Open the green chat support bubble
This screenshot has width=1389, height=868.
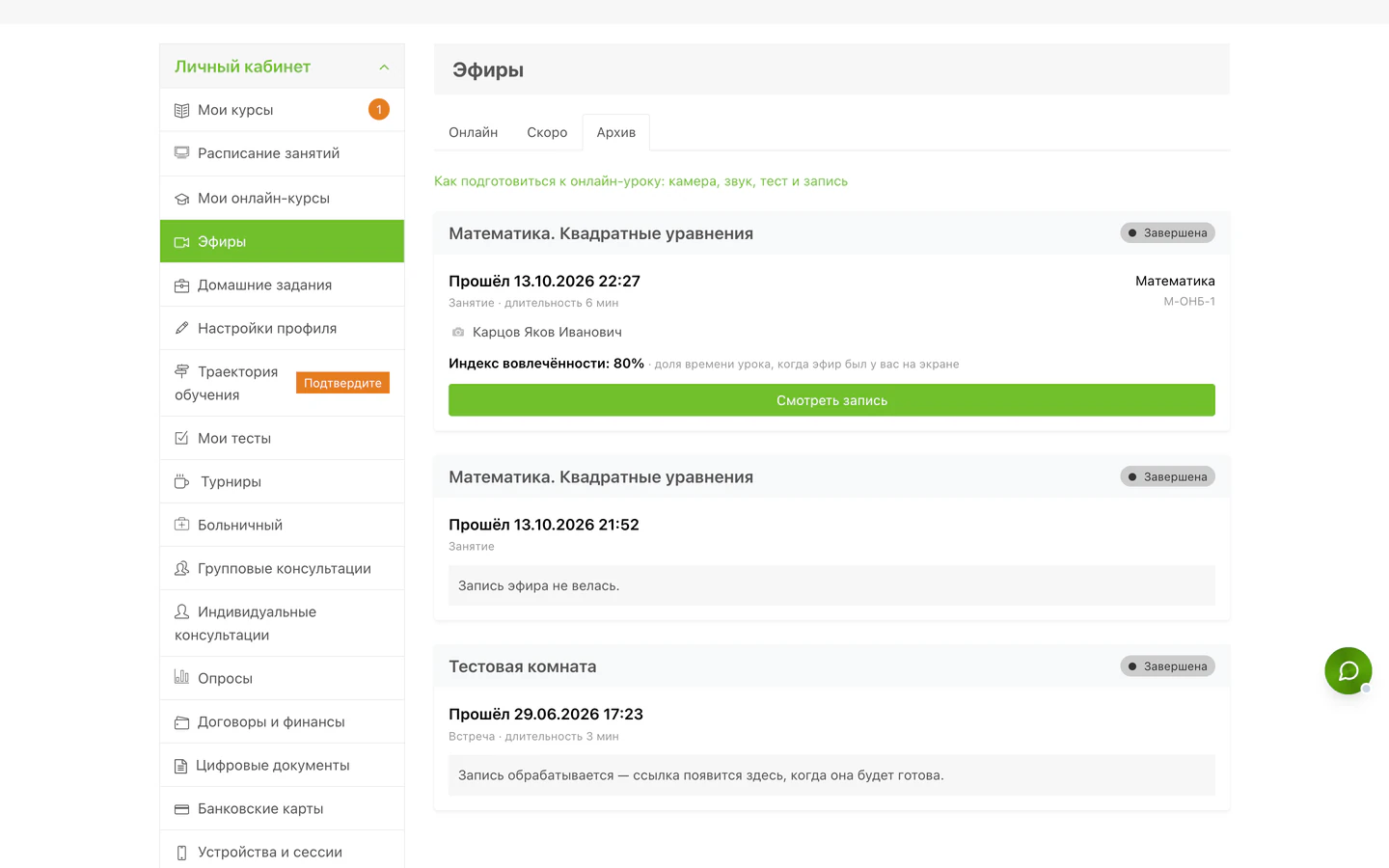click(1348, 670)
